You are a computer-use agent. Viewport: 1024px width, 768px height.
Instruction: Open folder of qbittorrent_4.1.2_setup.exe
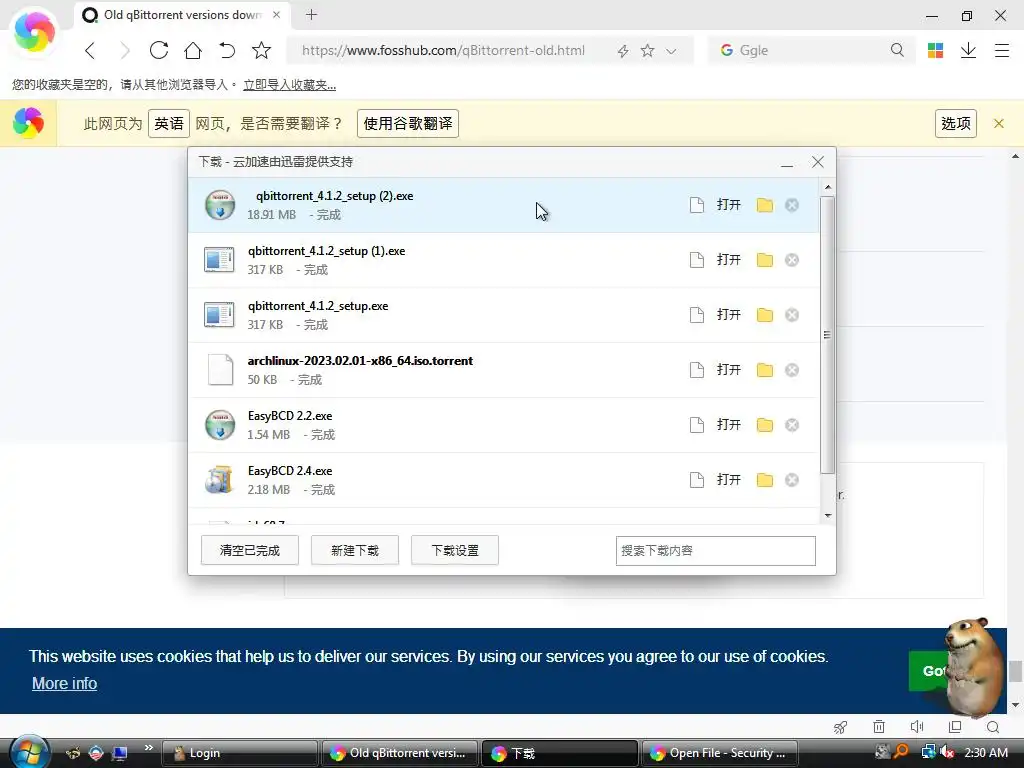click(x=765, y=315)
